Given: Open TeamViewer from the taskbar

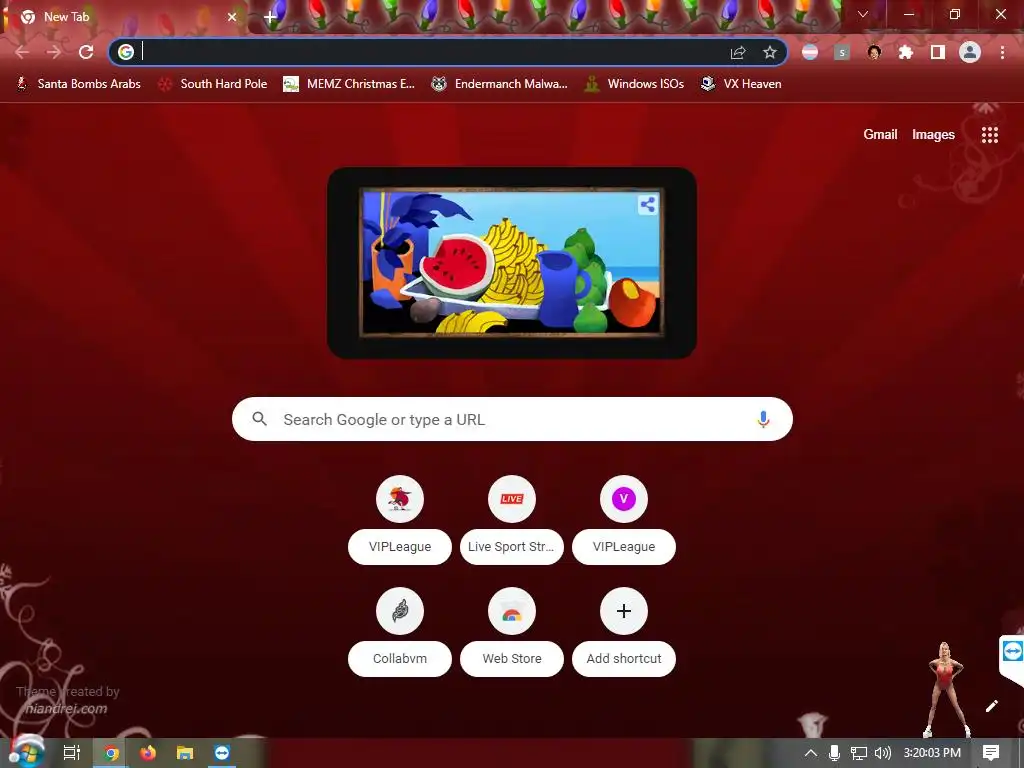Looking at the screenshot, I should click(222, 754).
